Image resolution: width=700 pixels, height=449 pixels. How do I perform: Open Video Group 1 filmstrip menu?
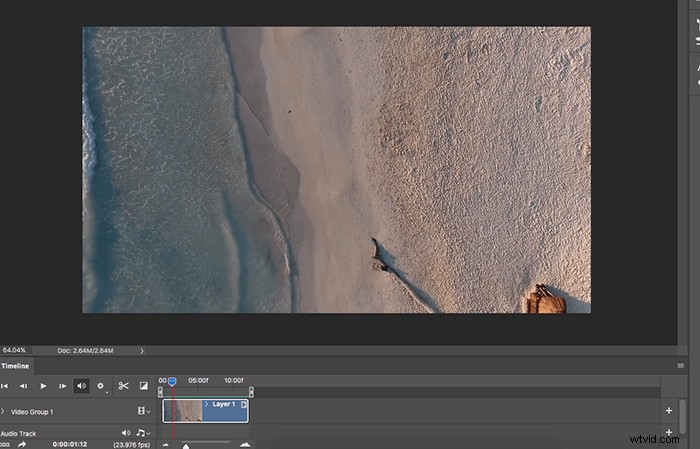pyautogui.click(x=143, y=411)
